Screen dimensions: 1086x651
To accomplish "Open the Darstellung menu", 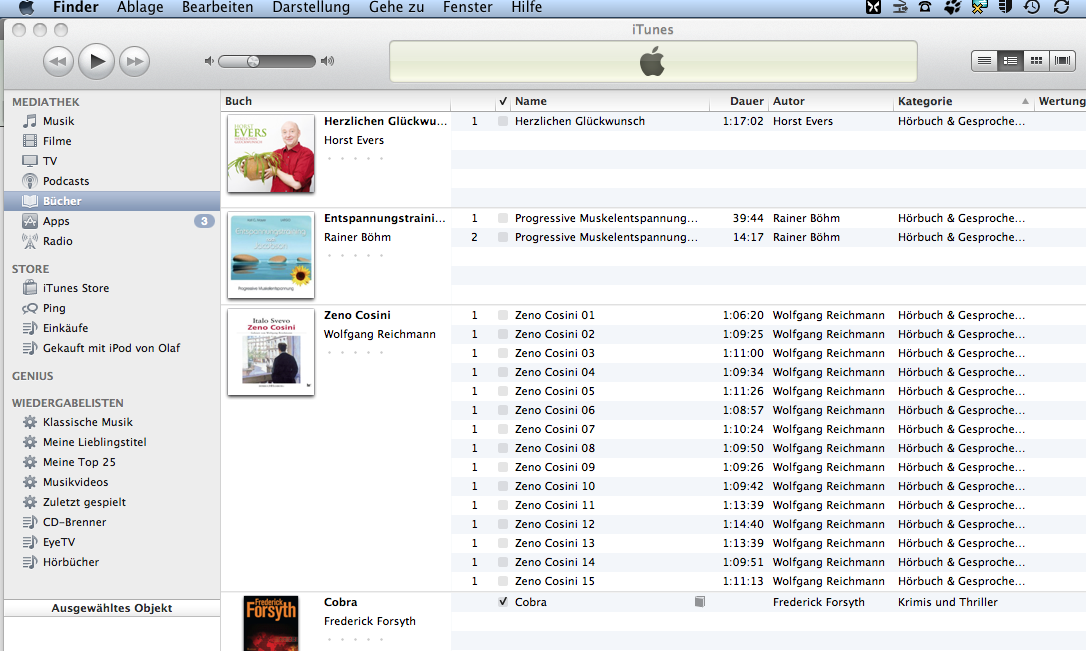I will pos(311,8).
